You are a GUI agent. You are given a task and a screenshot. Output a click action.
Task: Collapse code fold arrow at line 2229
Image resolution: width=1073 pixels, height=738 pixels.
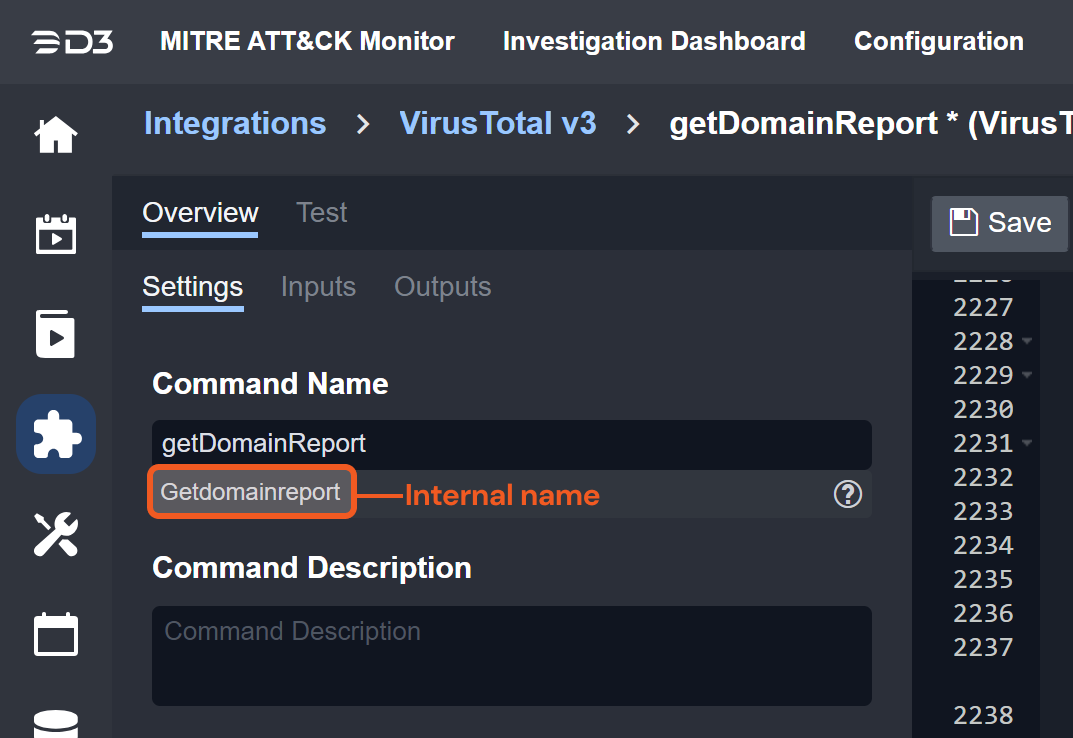pyautogui.click(x=1027, y=375)
